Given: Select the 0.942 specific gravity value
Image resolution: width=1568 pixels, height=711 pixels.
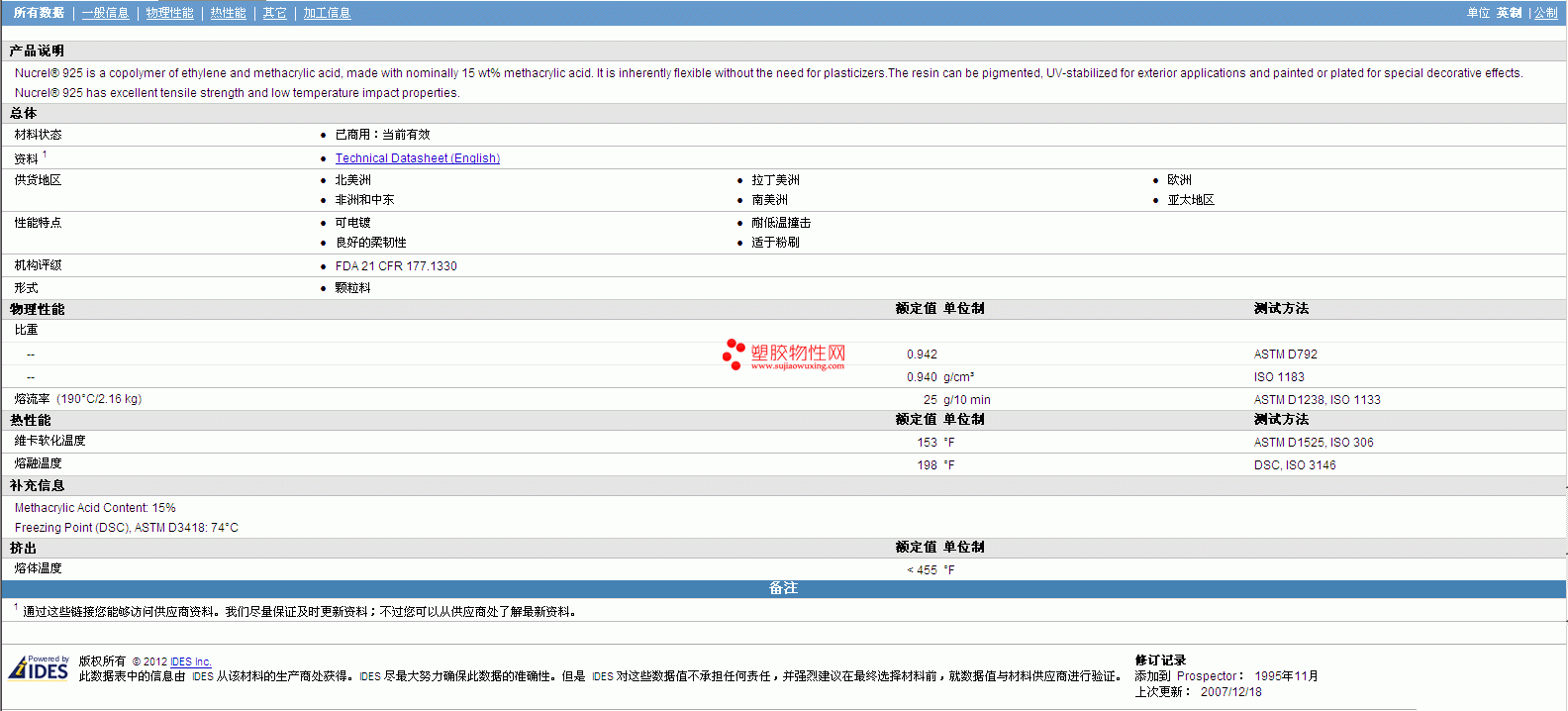Looking at the screenshot, I should pos(922,355).
